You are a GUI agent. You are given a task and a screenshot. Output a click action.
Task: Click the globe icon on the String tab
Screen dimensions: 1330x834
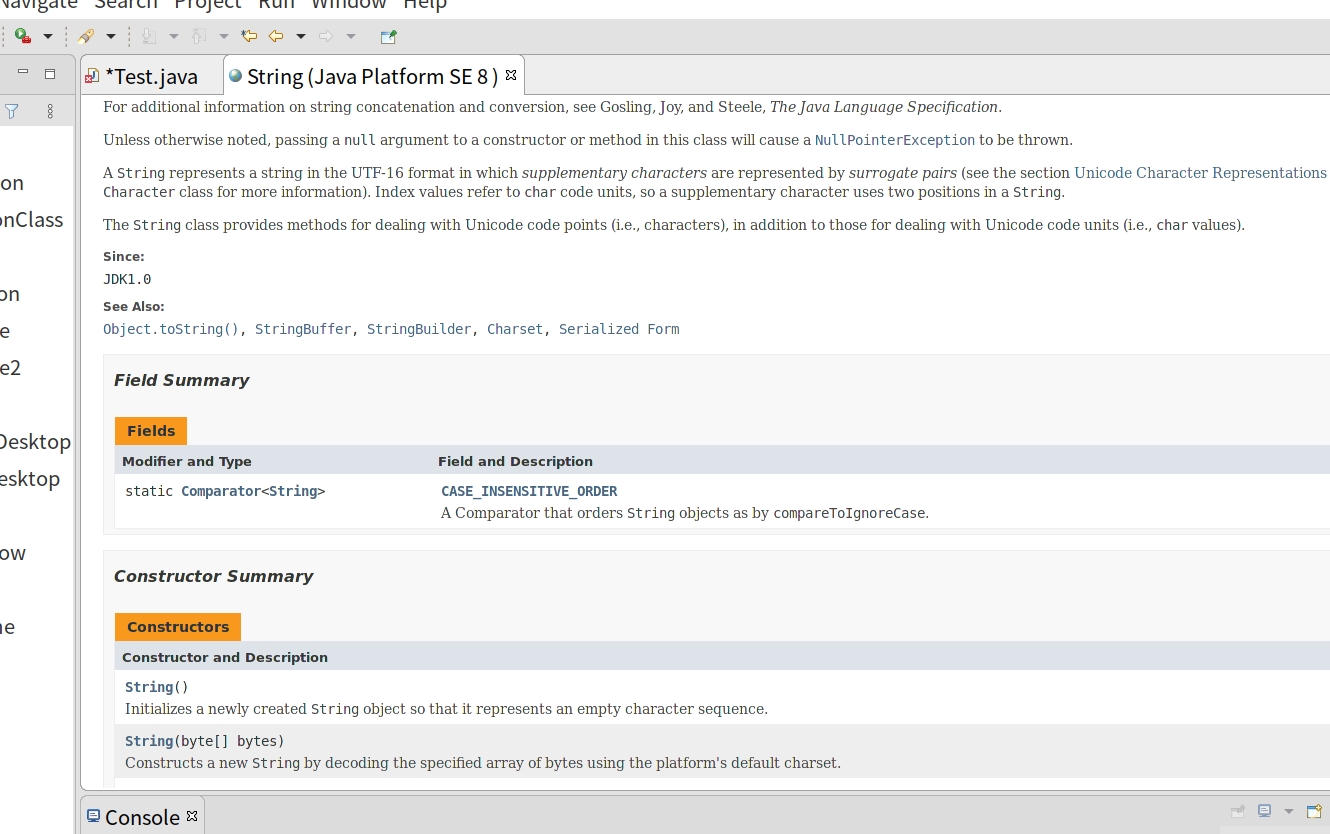point(235,76)
